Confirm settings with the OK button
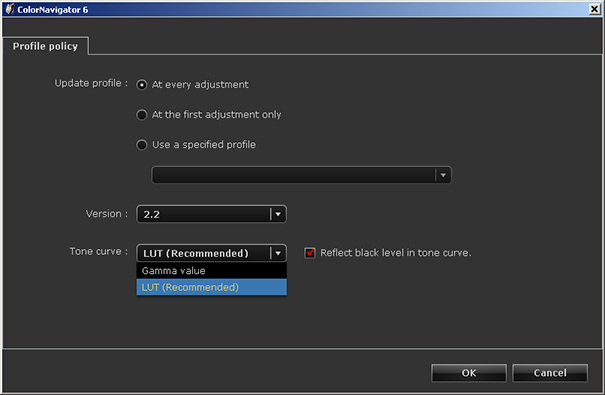 coord(469,373)
